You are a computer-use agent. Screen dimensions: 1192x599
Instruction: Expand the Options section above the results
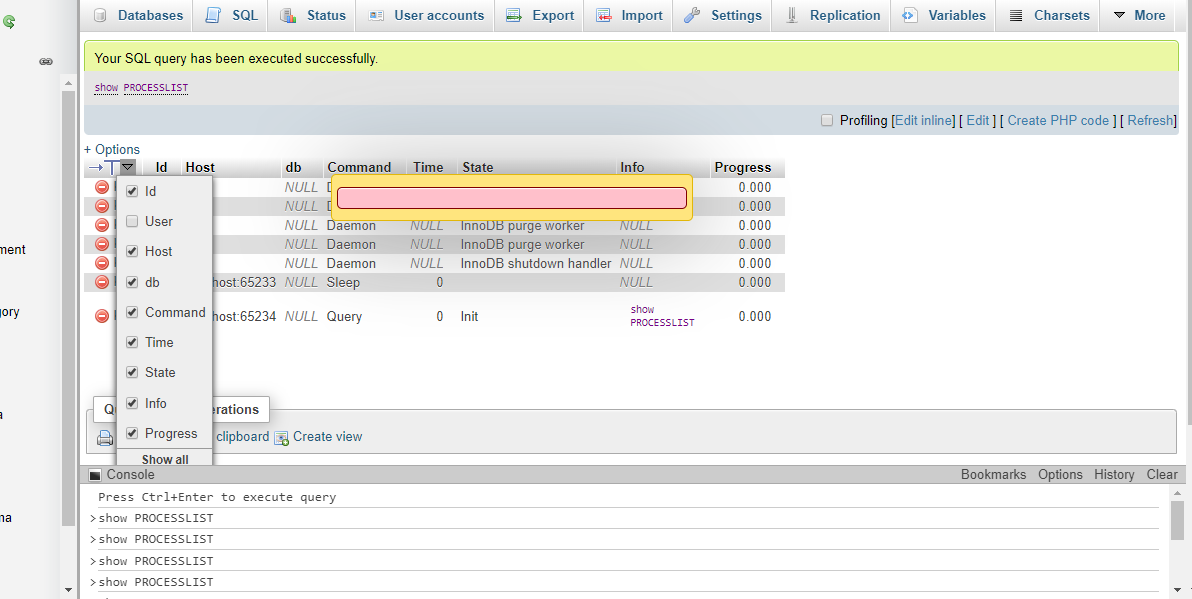pos(110,149)
